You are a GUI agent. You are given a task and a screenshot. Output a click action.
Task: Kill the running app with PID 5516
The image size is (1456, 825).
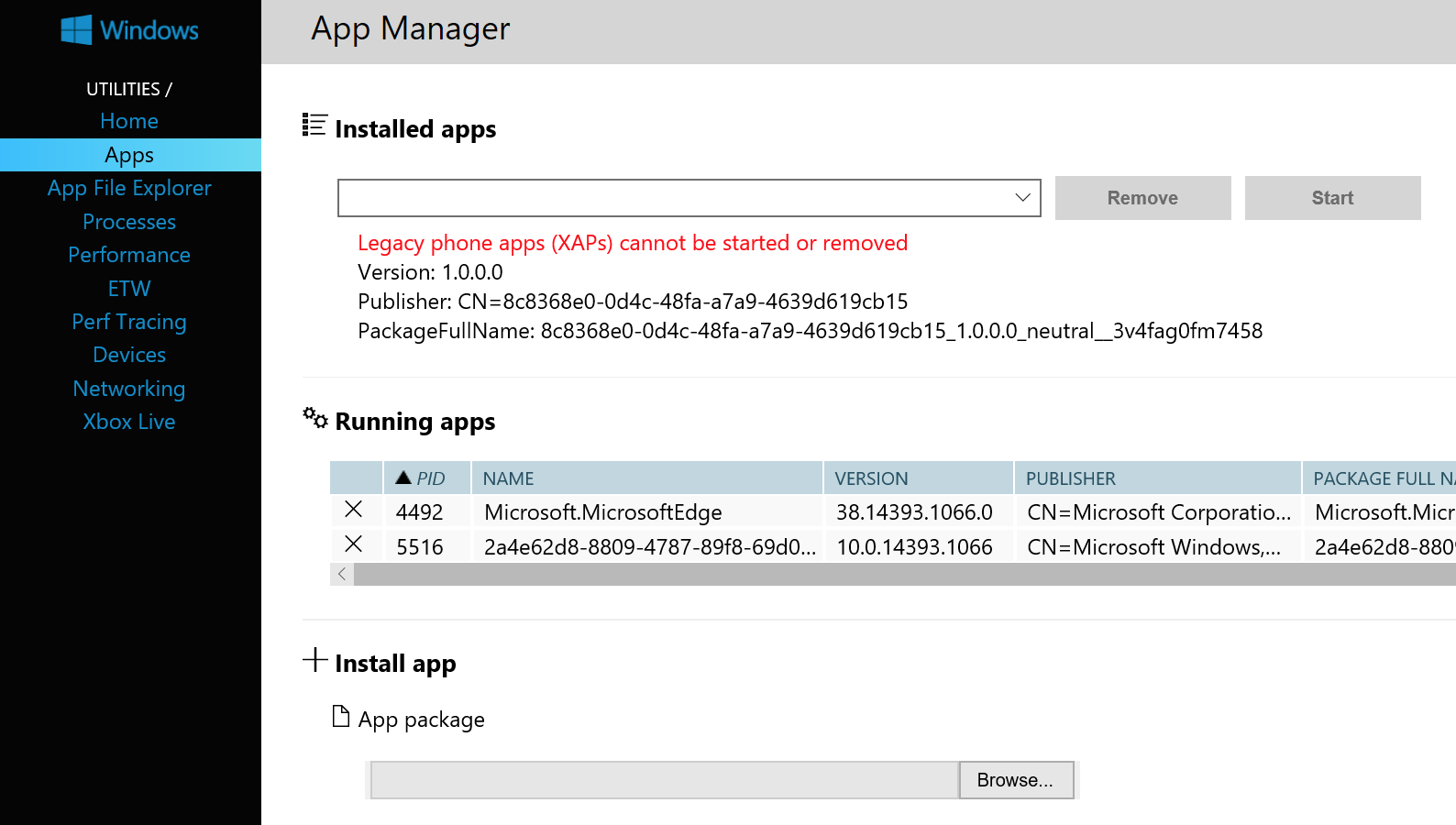[353, 544]
